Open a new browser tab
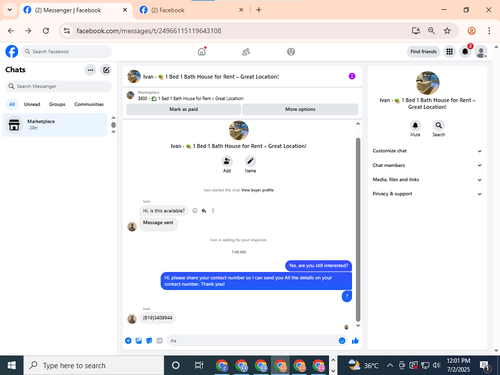Image resolution: width=500 pixels, height=375 pixels. pos(259,10)
